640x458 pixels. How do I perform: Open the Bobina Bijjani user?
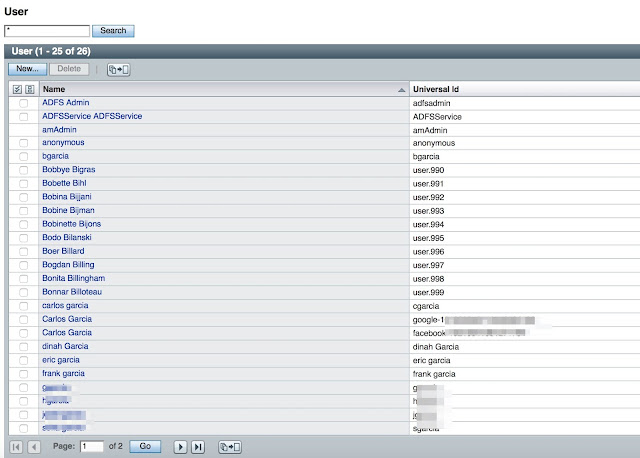click(x=67, y=197)
